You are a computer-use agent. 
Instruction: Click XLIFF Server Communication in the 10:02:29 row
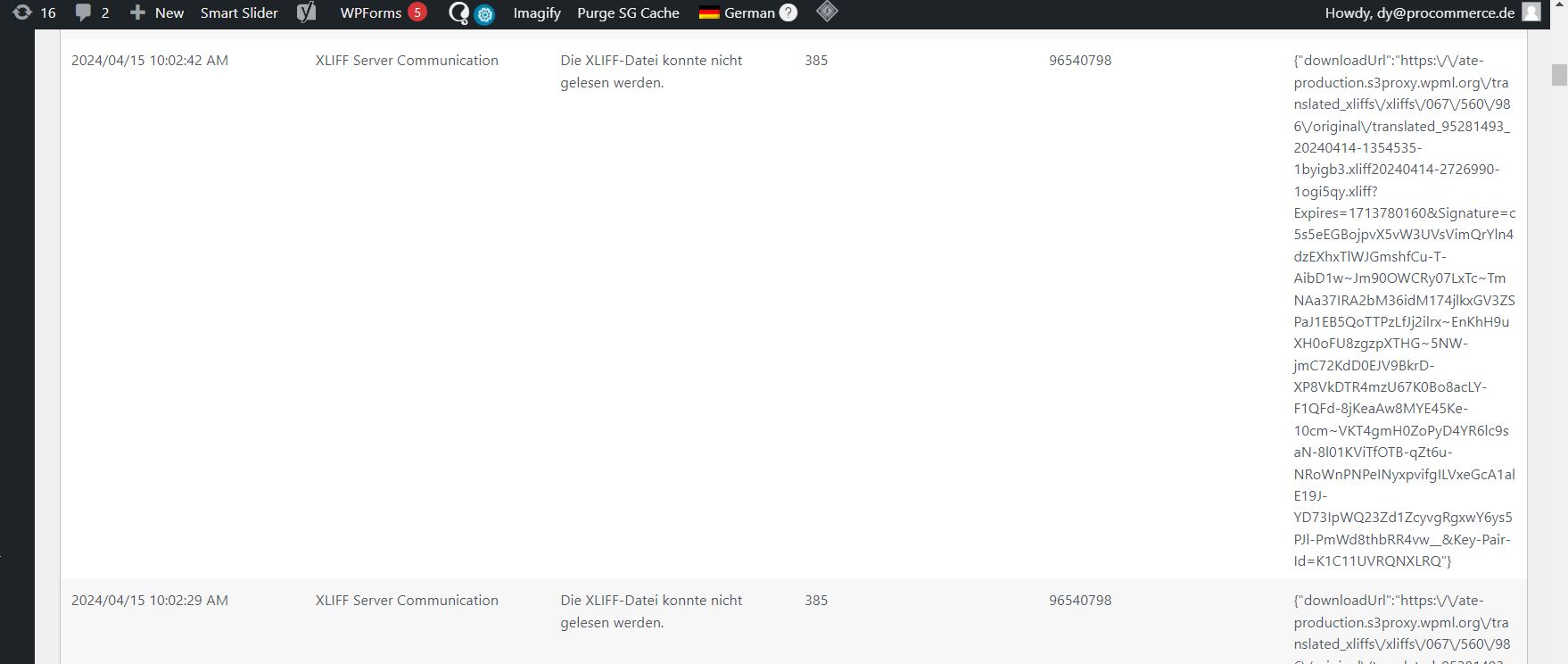click(x=407, y=601)
